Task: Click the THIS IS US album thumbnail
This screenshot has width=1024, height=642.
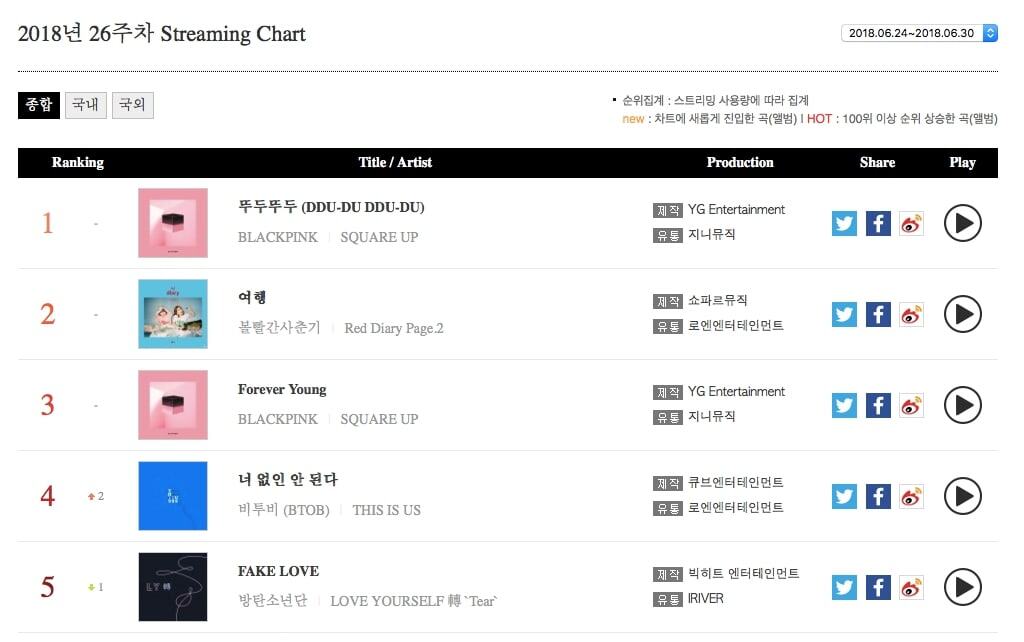Action: coord(173,496)
